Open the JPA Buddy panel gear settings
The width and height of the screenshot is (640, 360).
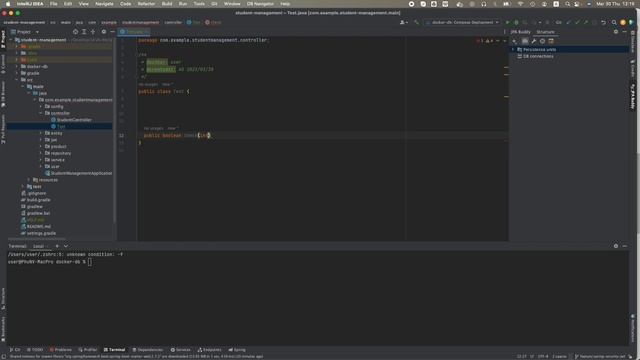616,32
